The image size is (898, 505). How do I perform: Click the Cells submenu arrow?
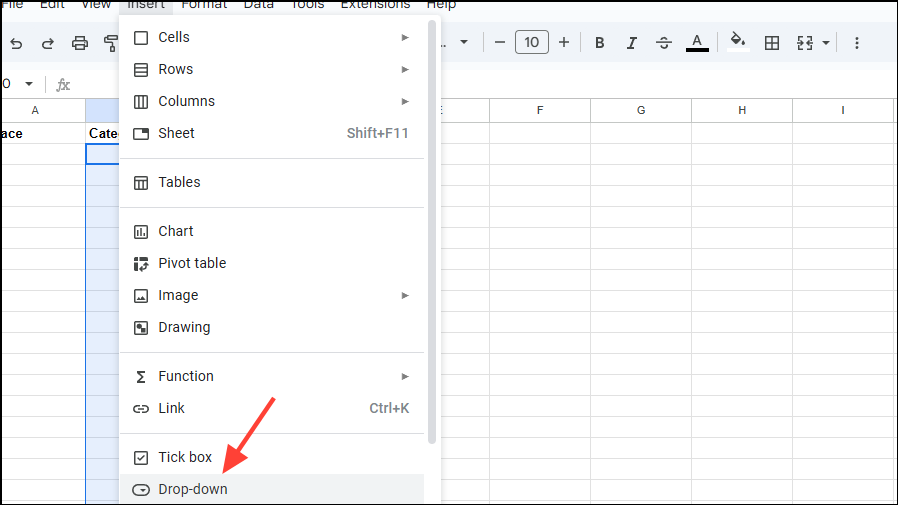click(x=405, y=37)
